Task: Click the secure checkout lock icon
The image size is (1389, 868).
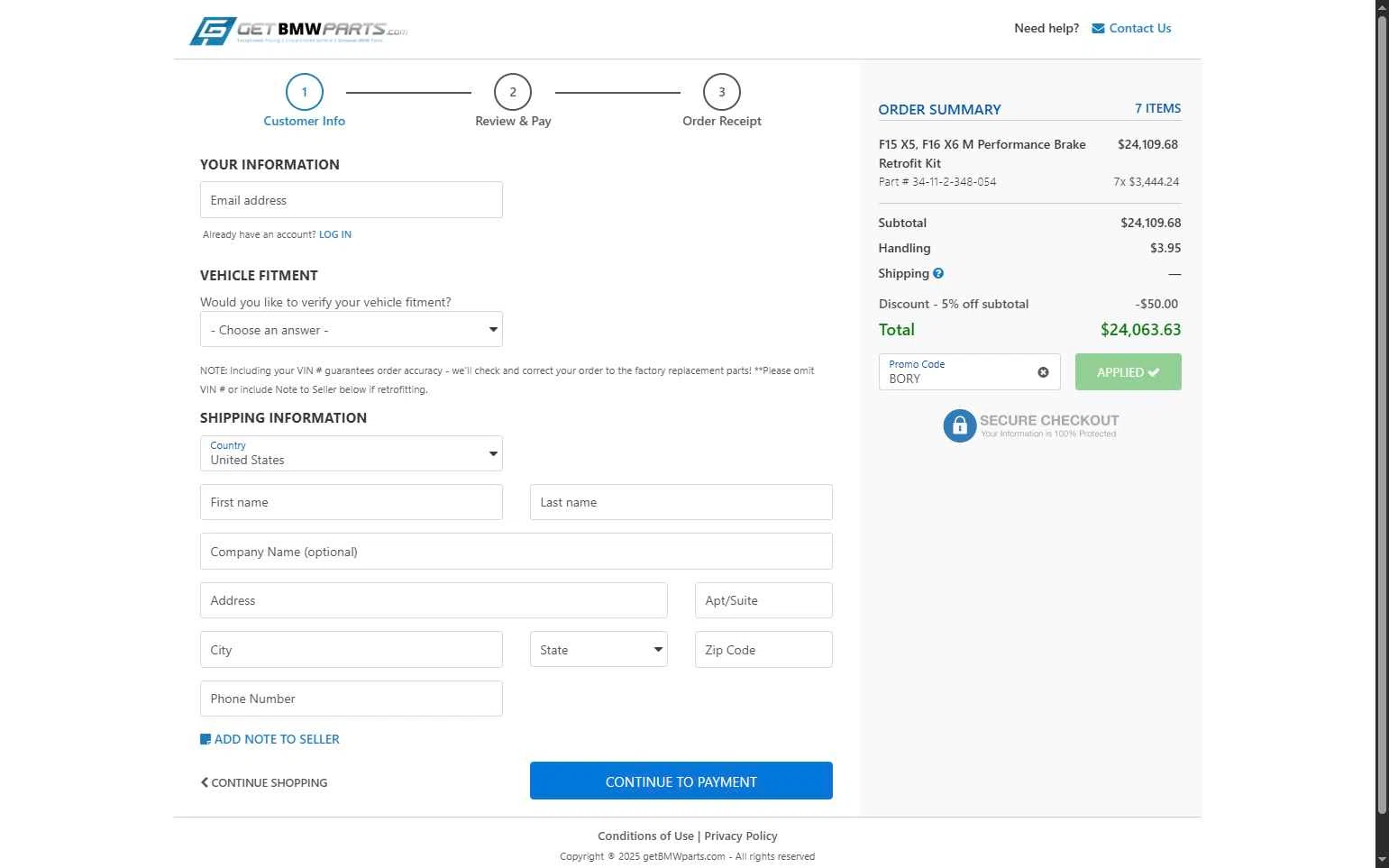Action: [959, 425]
